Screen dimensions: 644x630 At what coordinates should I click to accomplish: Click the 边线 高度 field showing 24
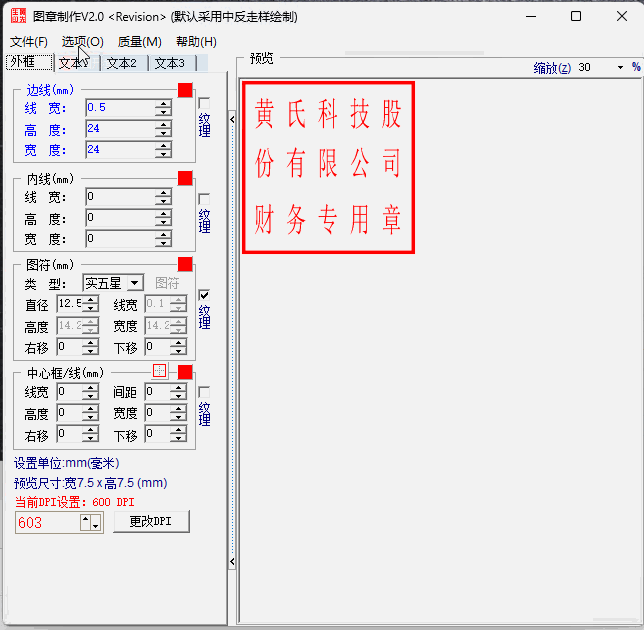coord(120,129)
